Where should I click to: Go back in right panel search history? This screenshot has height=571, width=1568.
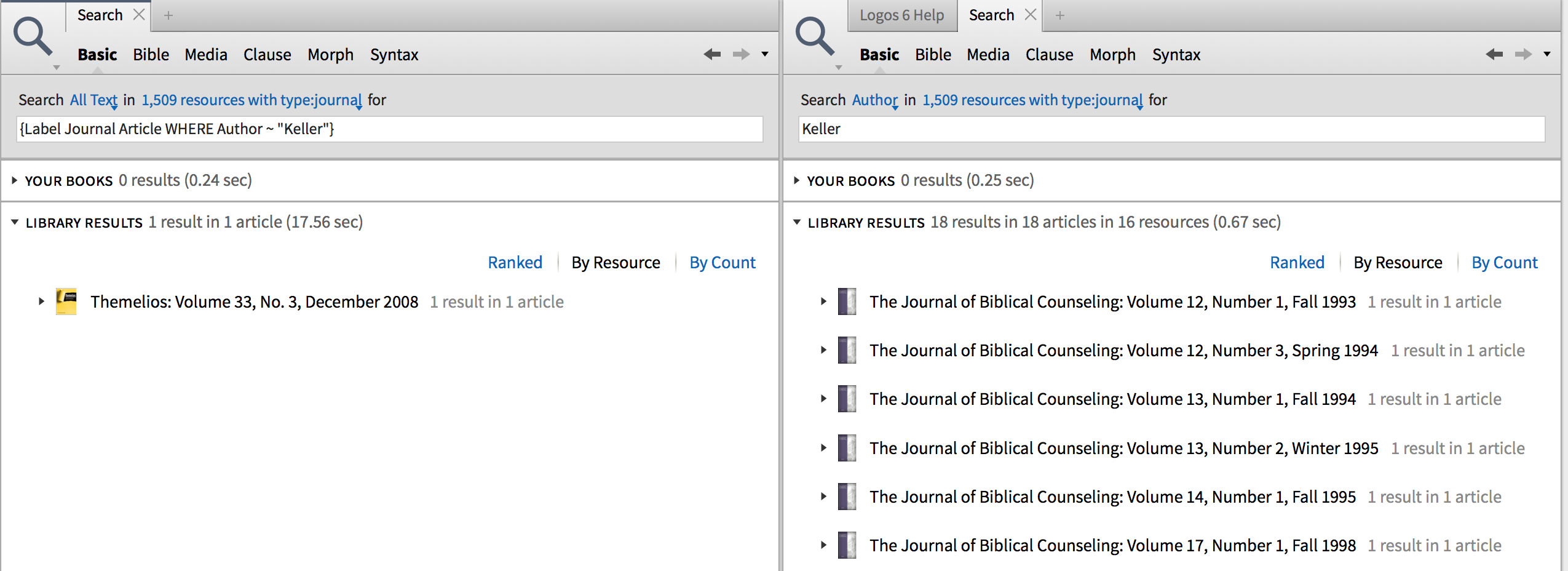(x=1494, y=54)
